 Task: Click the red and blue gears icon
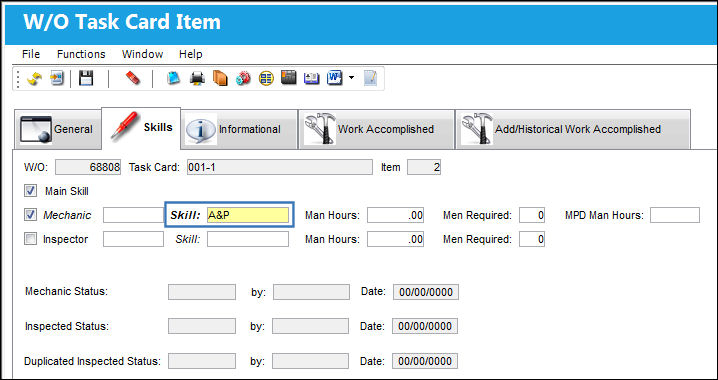coord(243,79)
